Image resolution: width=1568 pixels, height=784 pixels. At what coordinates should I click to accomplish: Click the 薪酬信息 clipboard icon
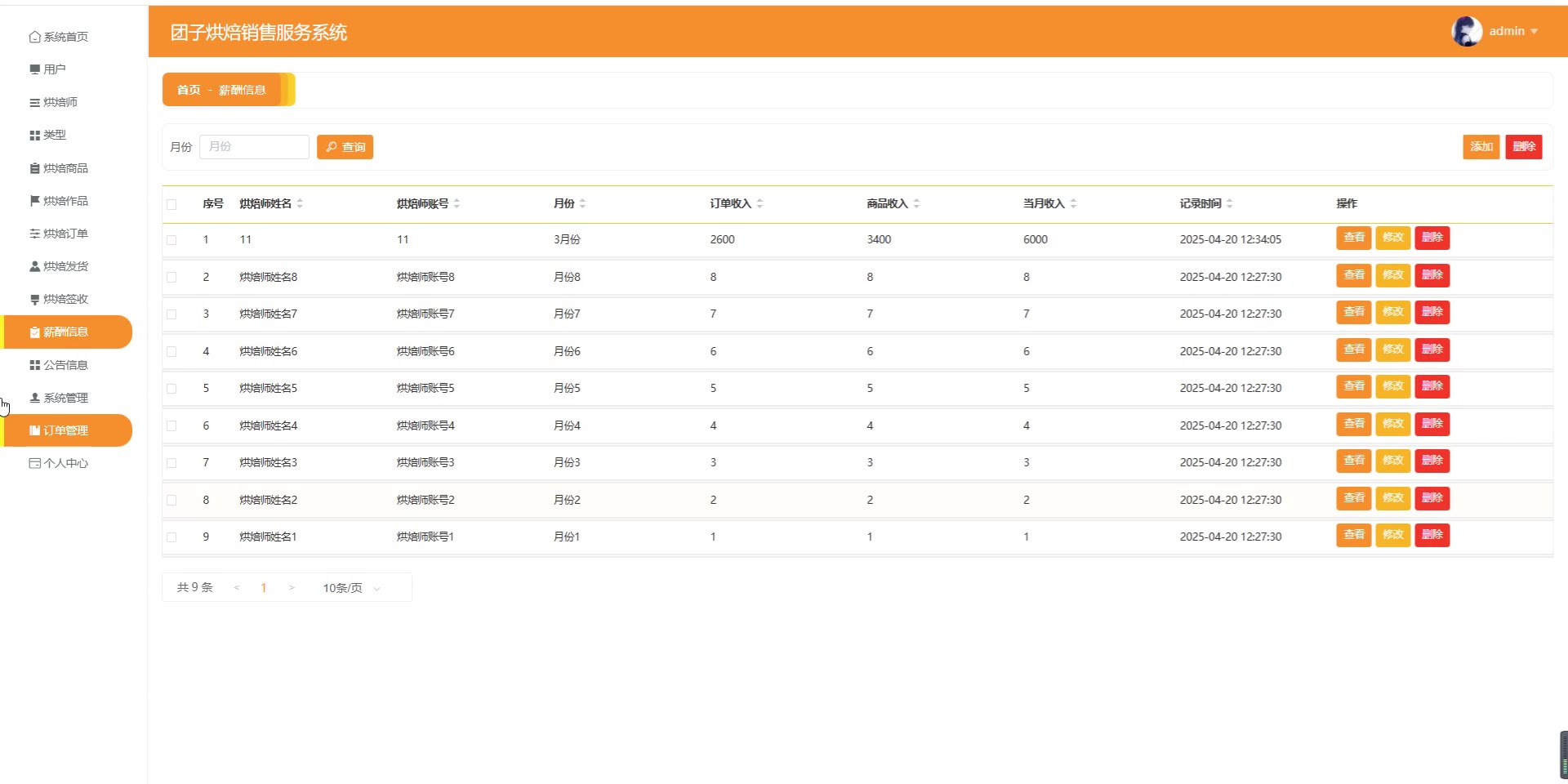[34, 332]
